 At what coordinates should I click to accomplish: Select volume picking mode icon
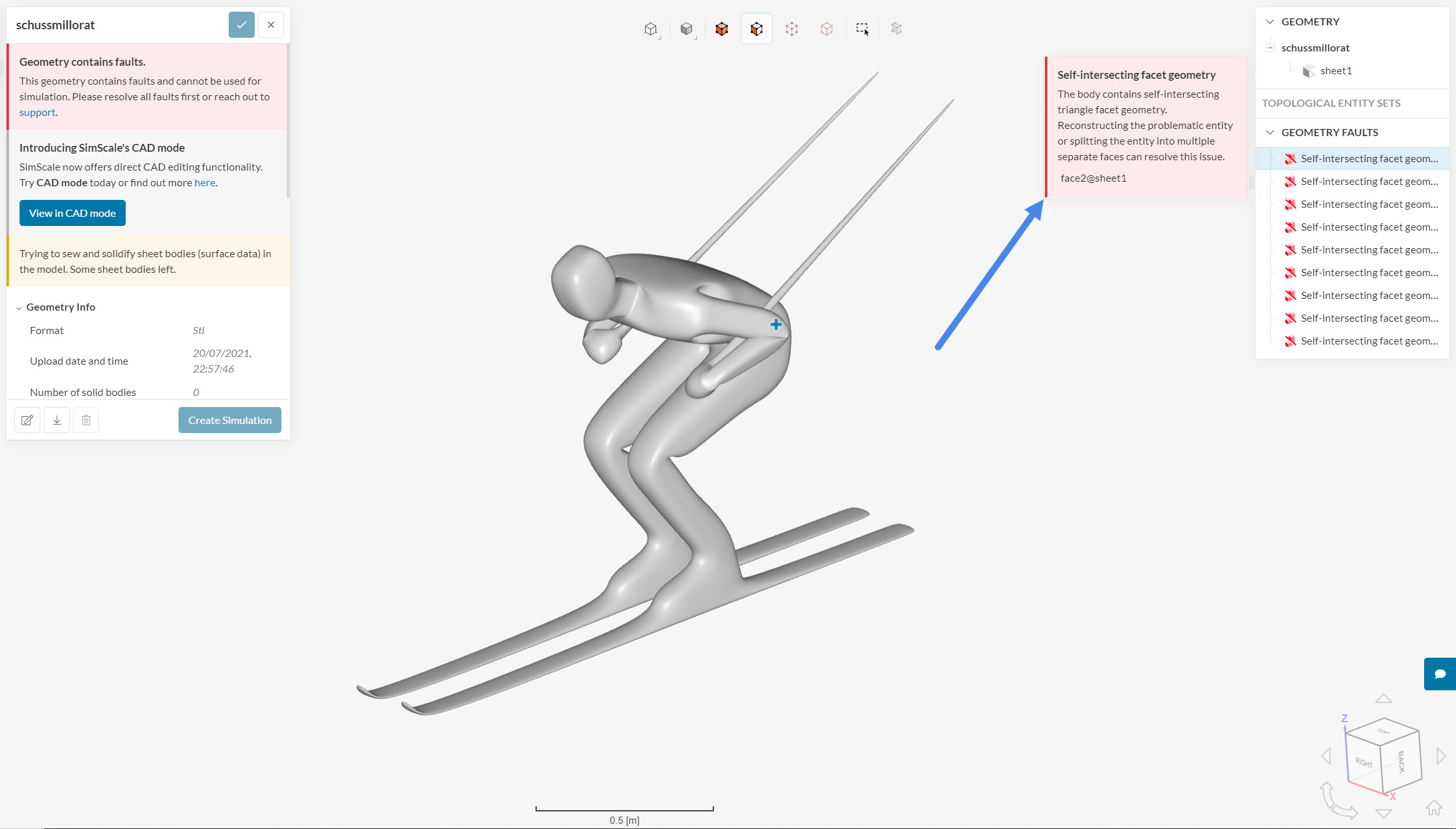pyautogui.click(x=721, y=29)
